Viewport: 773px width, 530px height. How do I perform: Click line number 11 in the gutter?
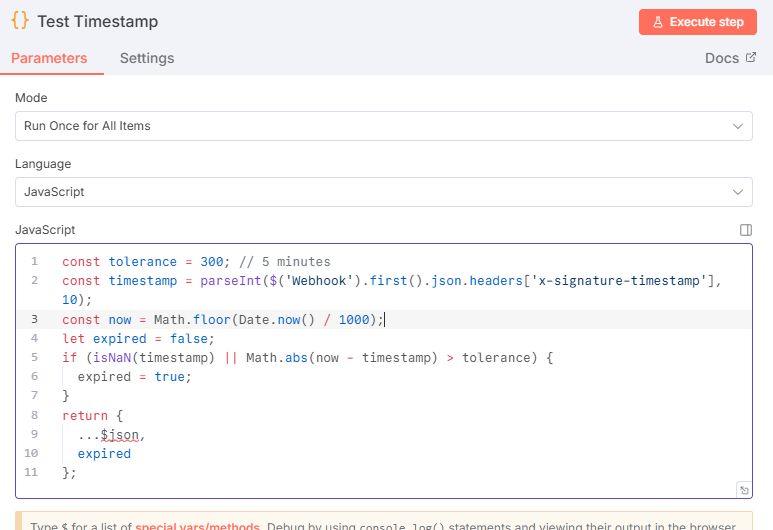[31, 473]
